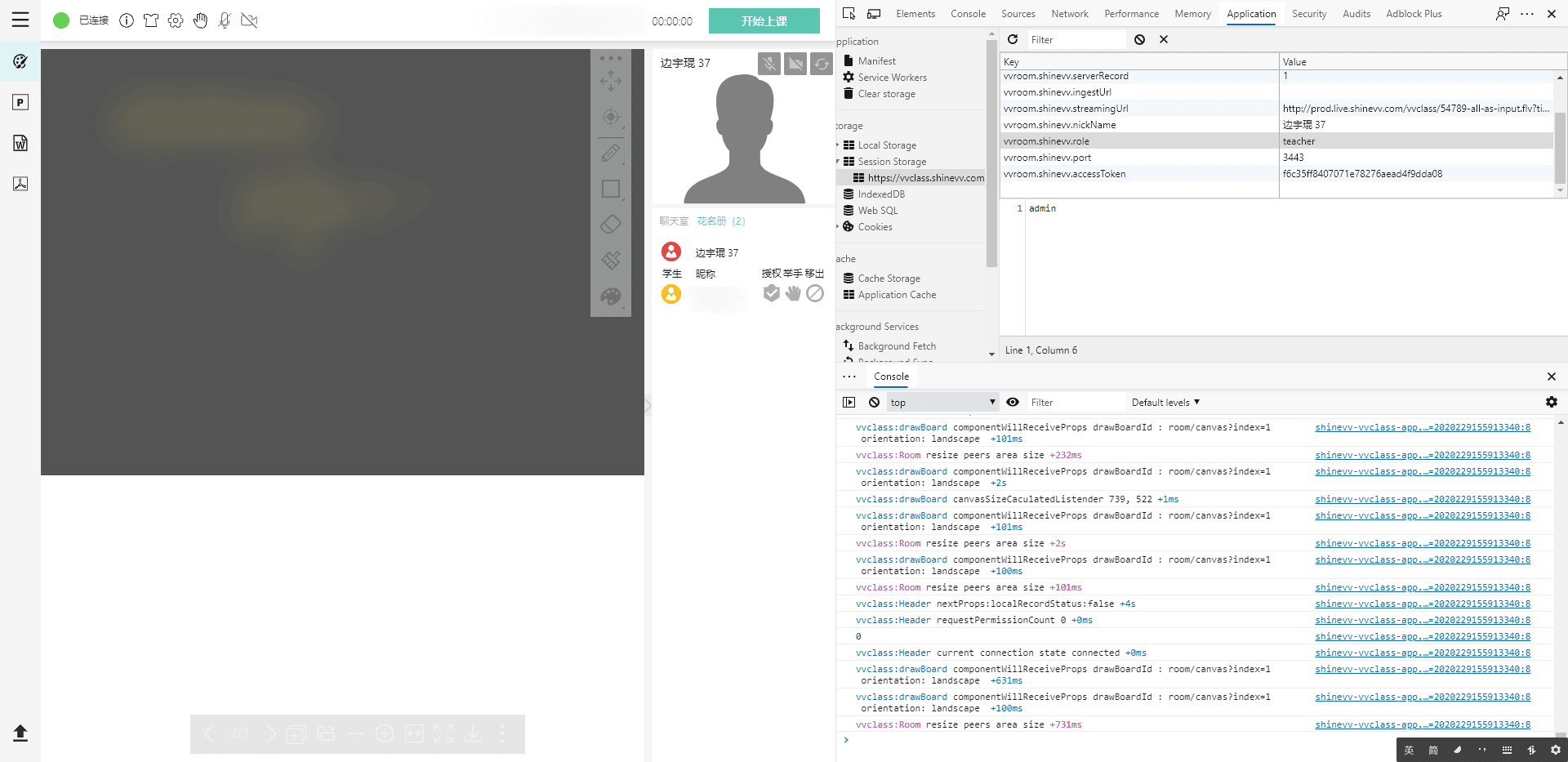1568x762 pixels.
Task: Switch to the 聊天室 chat tab
Action: [674, 221]
